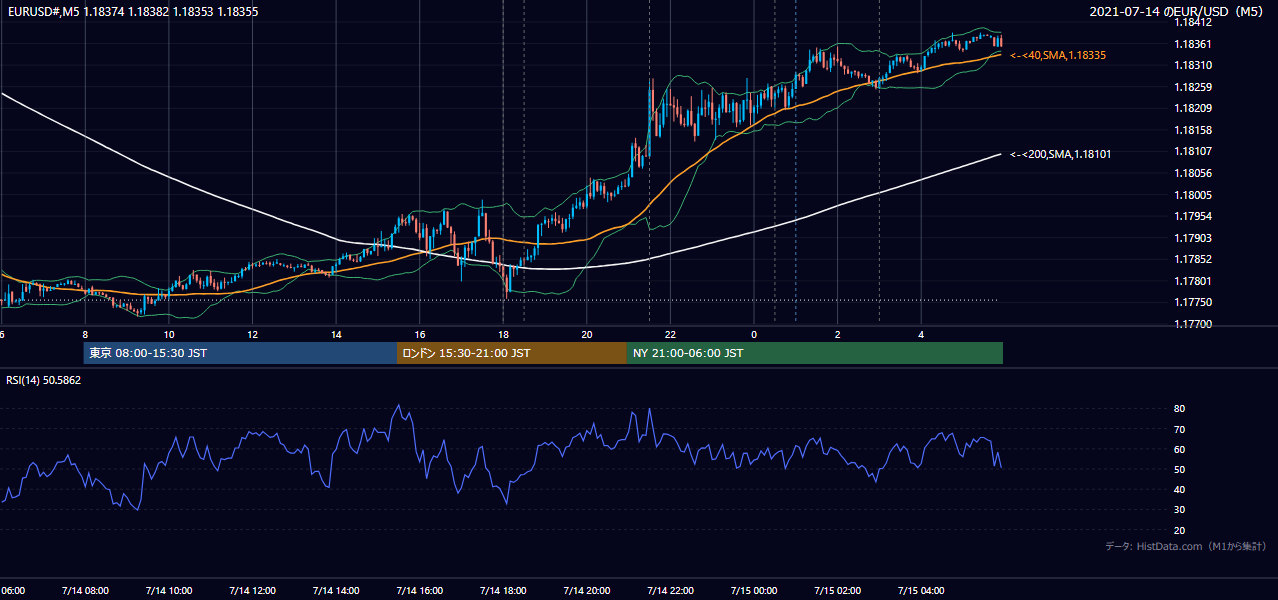1278x600 pixels.
Task: Click hour label 22 below the price chart
Action: tap(670, 334)
